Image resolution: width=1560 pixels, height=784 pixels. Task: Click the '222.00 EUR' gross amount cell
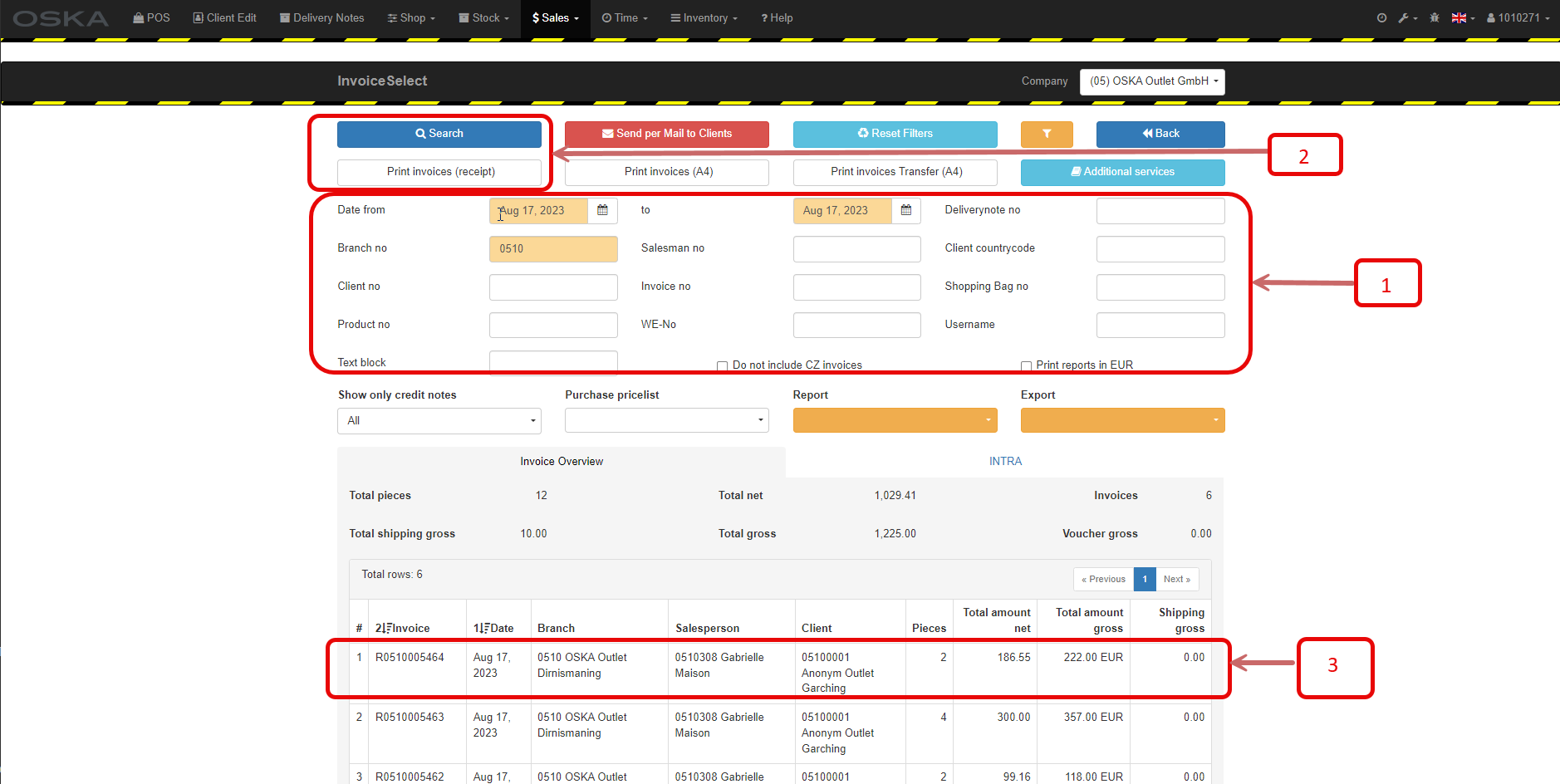[1093, 658]
